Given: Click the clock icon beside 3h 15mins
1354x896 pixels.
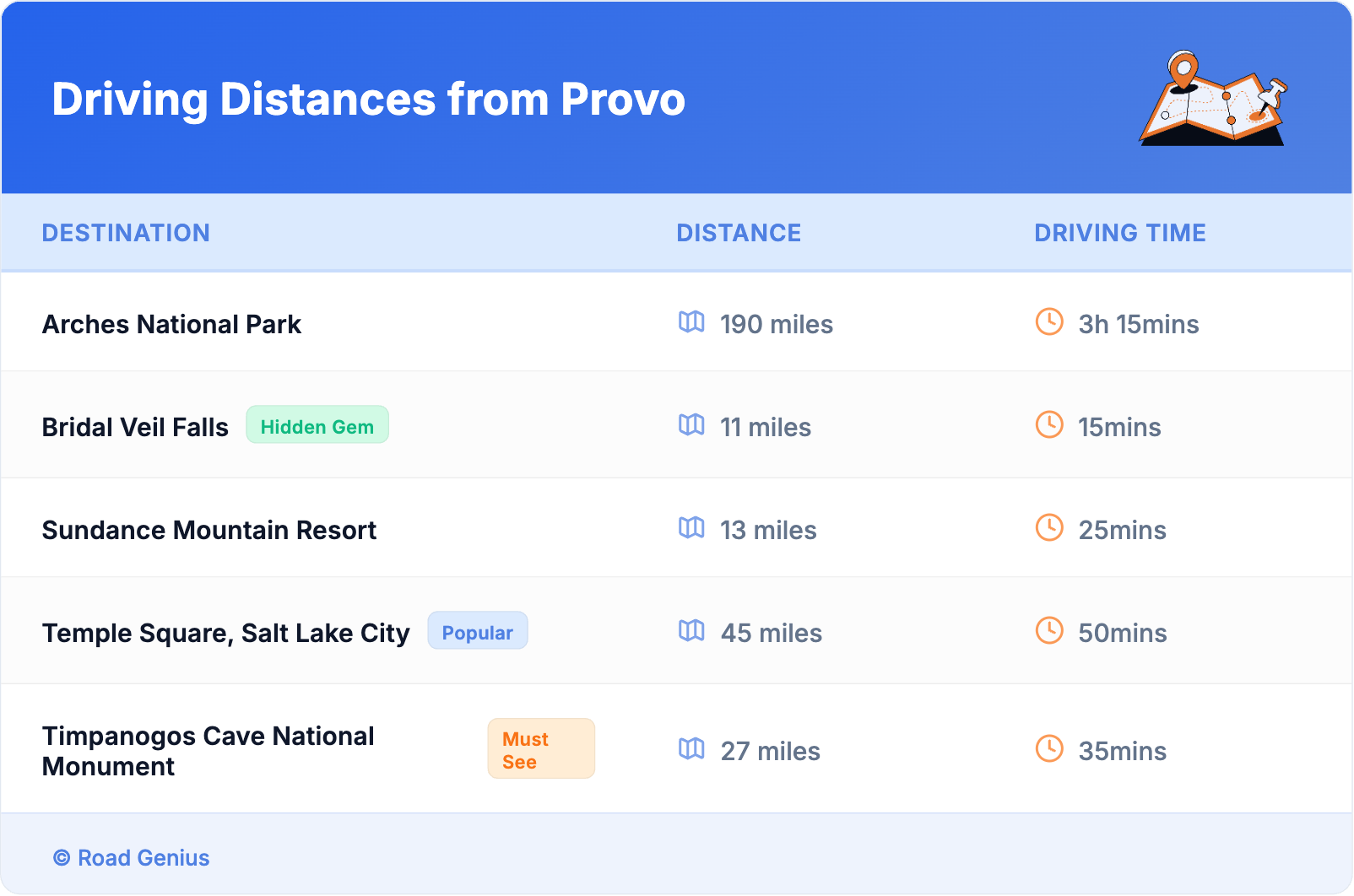Looking at the screenshot, I should pyautogui.click(x=1049, y=322).
